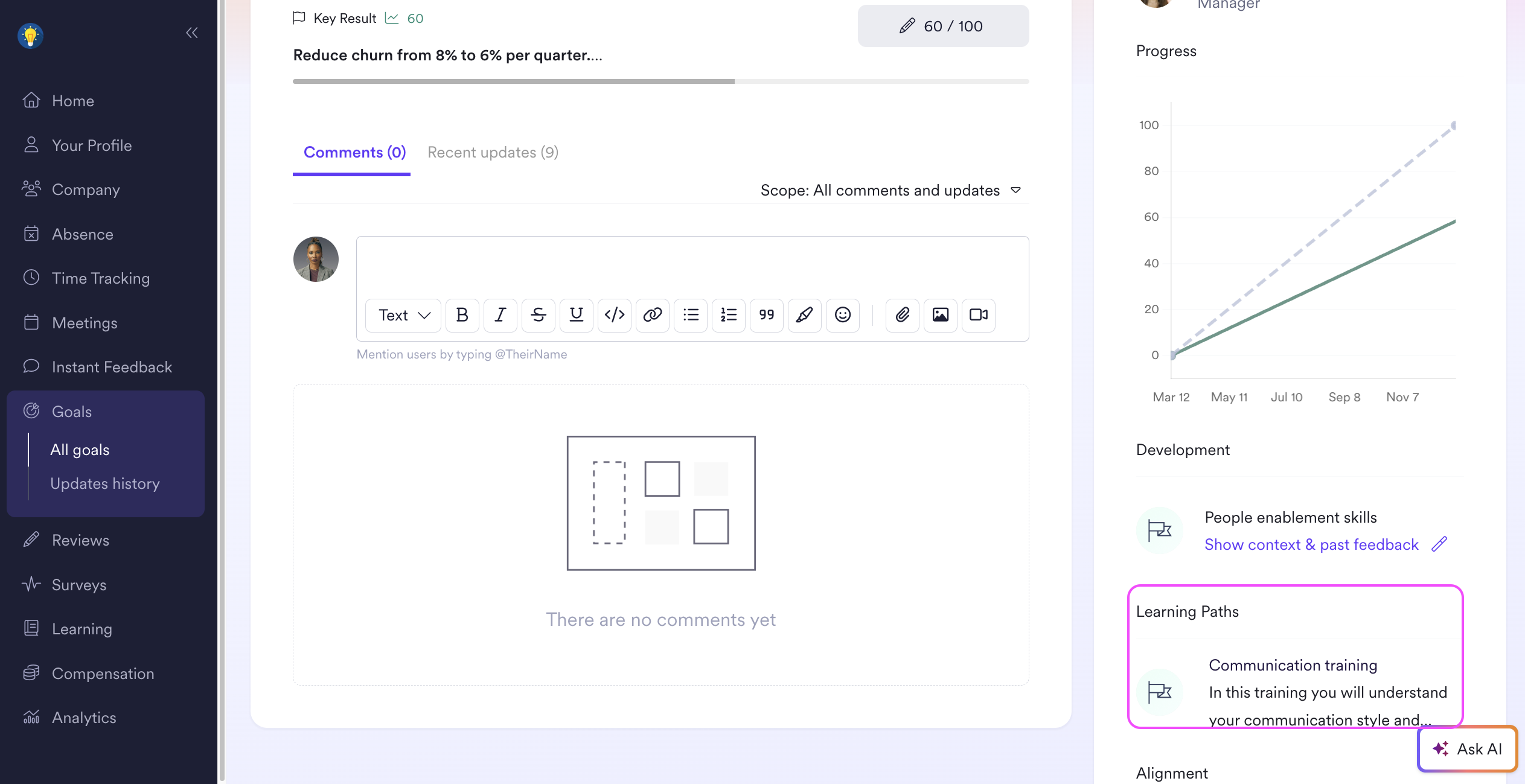1525x784 pixels.
Task: Open the emoji picker
Action: pos(842,315)
